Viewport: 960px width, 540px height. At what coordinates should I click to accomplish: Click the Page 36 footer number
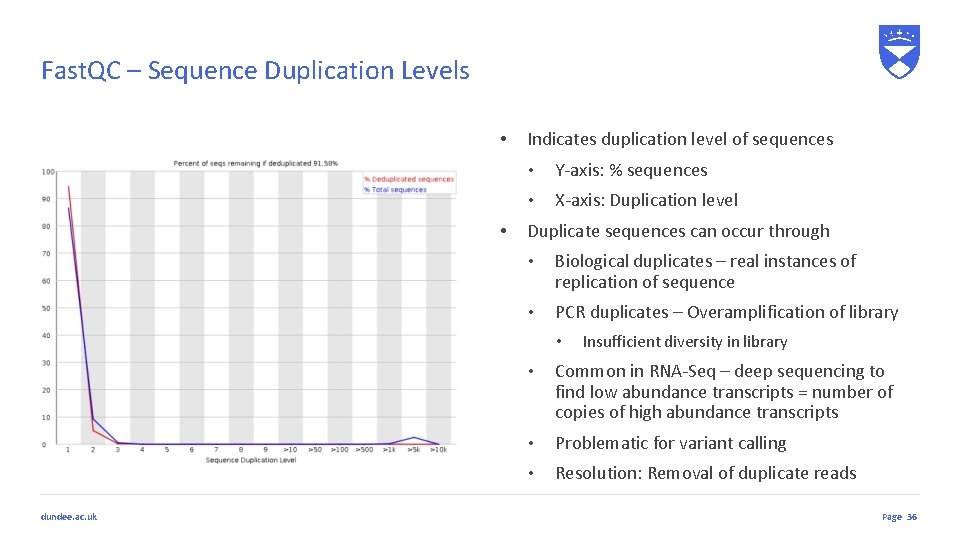(899, 517)
